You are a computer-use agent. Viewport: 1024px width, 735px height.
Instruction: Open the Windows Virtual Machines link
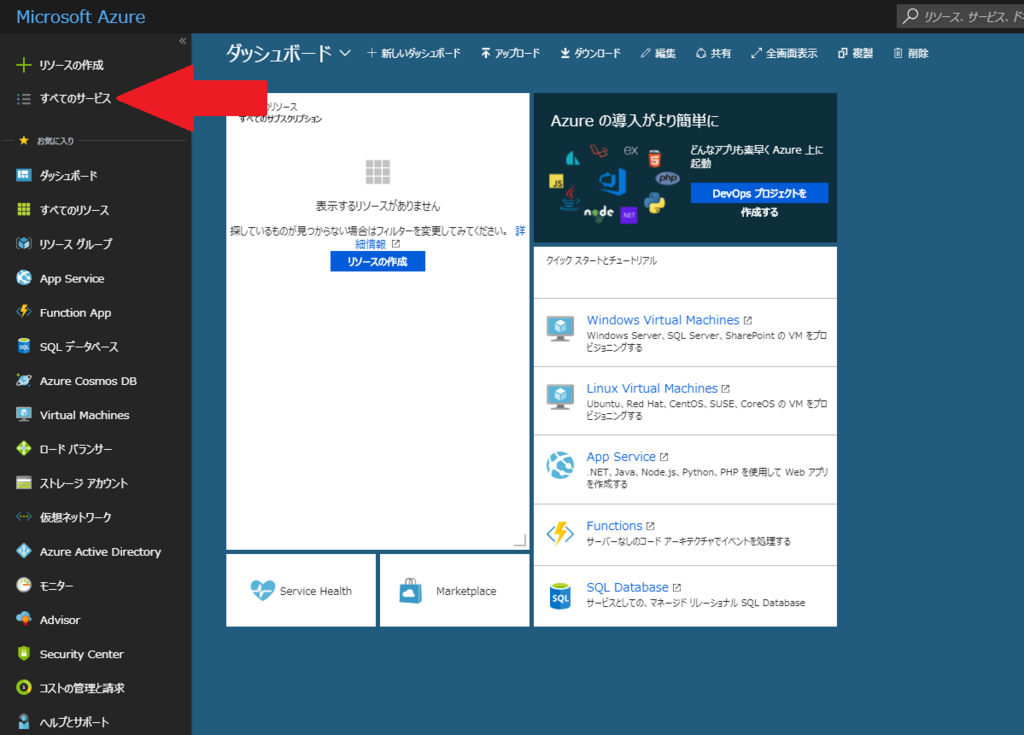point(663,319)
